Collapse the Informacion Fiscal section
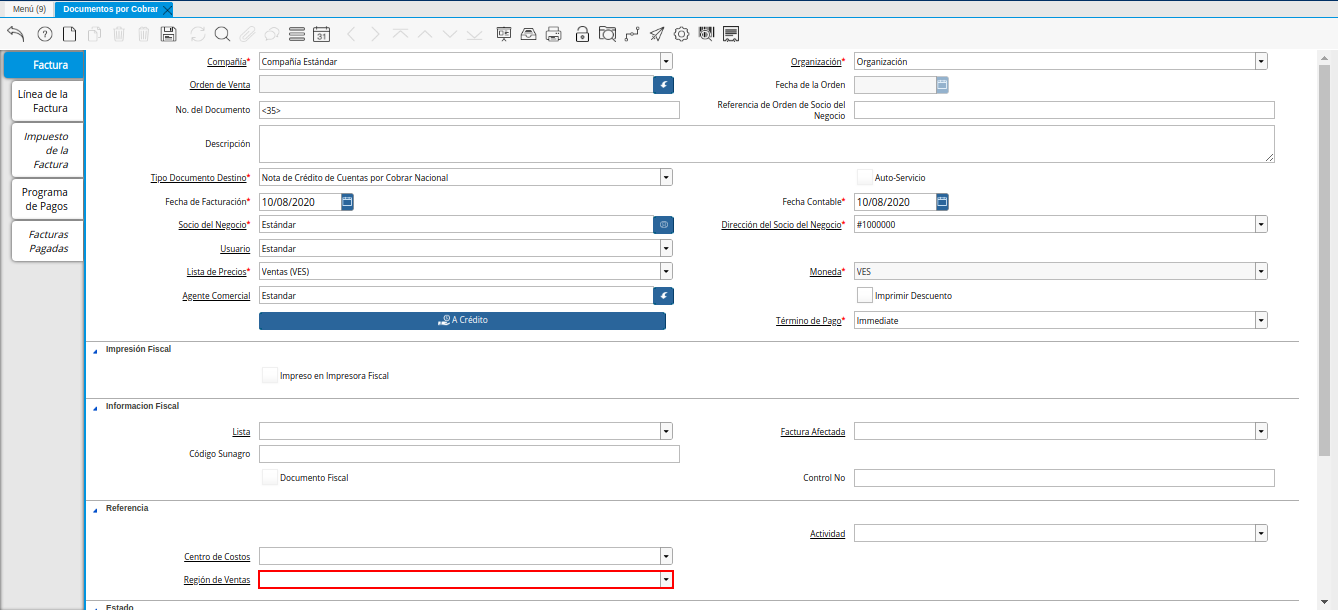Viewport: 1338px width, 610px height. [95, 407]
